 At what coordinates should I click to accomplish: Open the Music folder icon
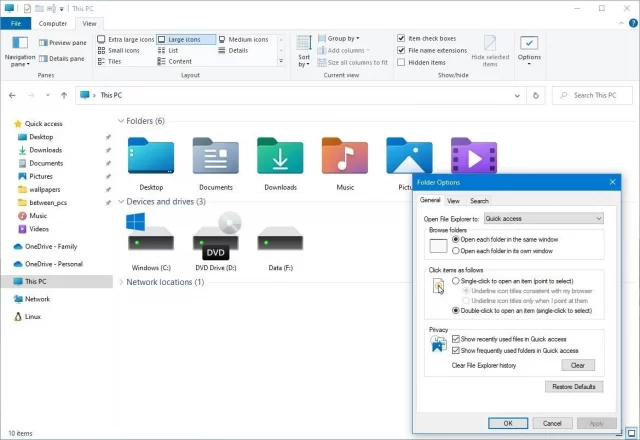[x=345, y=156]
